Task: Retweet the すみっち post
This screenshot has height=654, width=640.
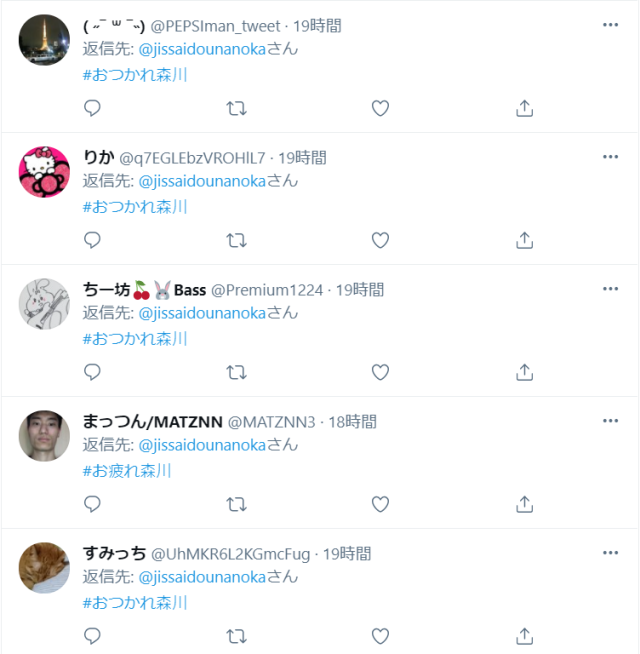Action: coord(237,636)
